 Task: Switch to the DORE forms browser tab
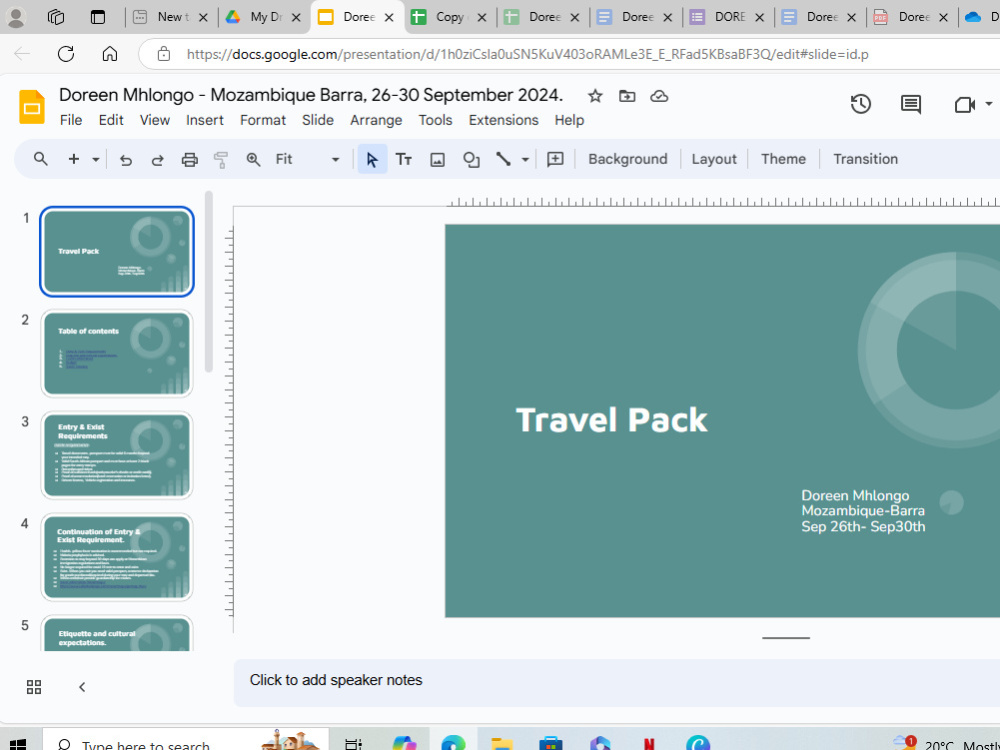pos(728,17)
